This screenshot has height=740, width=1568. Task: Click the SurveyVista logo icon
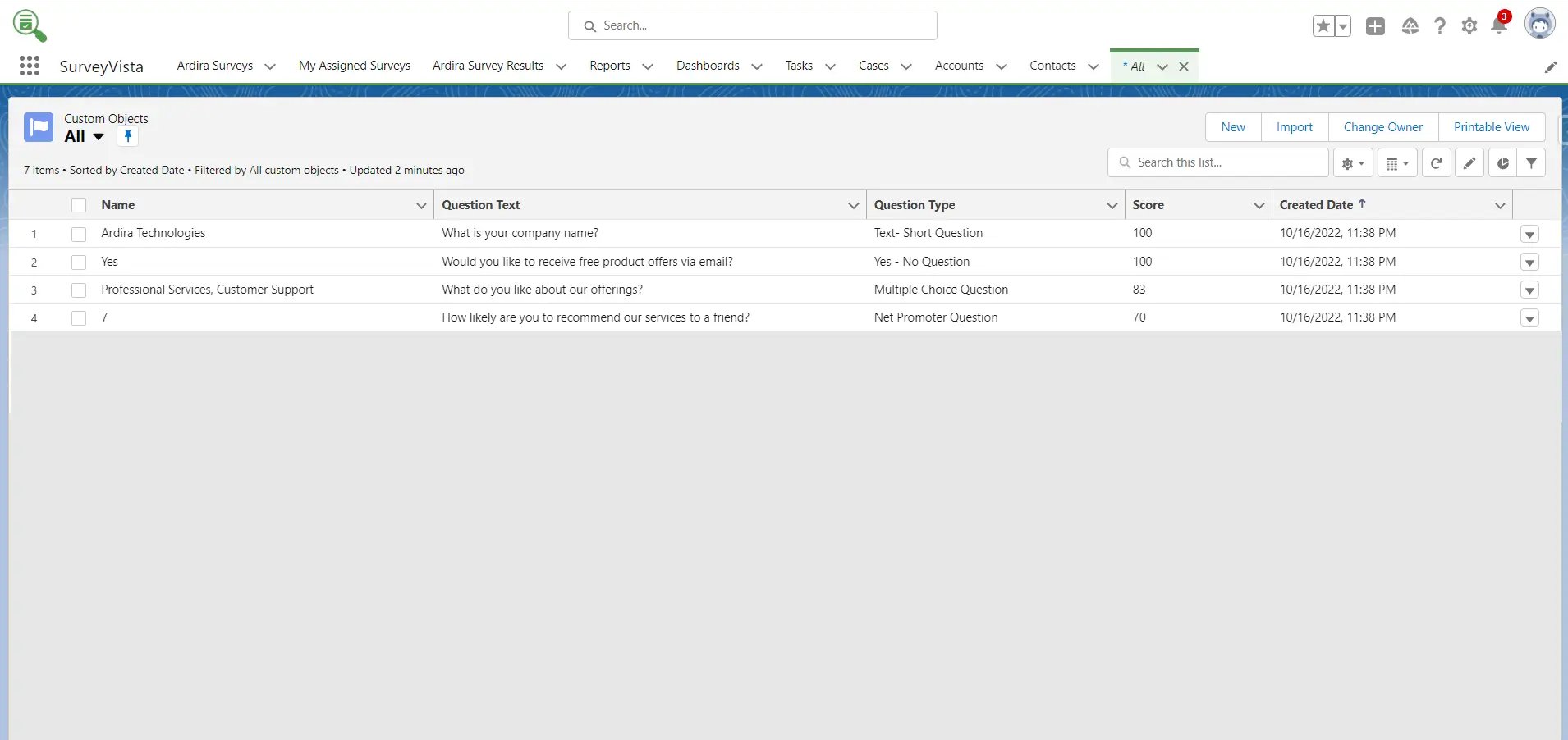(x=30, y=25)
